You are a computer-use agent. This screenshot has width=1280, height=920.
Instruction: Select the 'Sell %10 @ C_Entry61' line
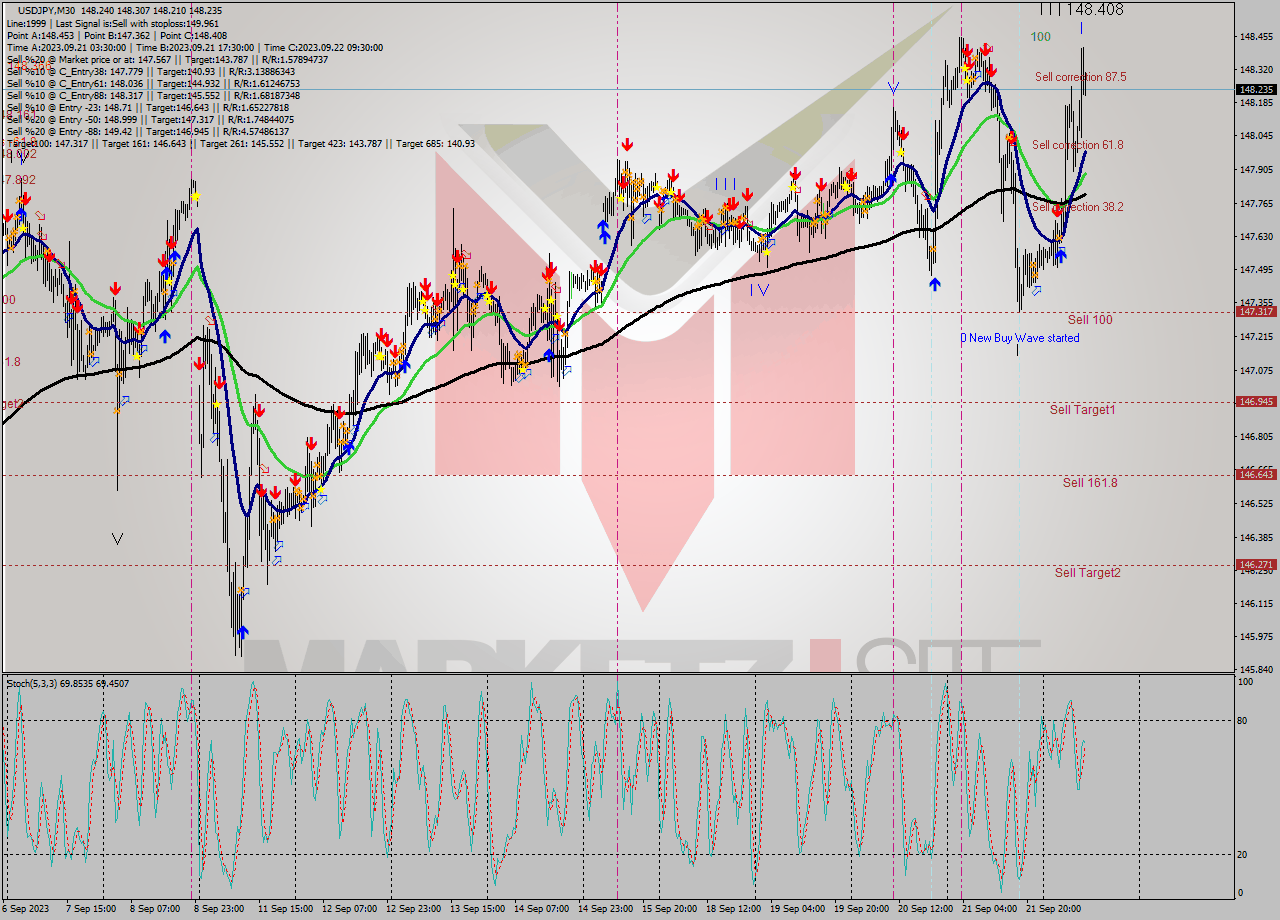[153, 83]
